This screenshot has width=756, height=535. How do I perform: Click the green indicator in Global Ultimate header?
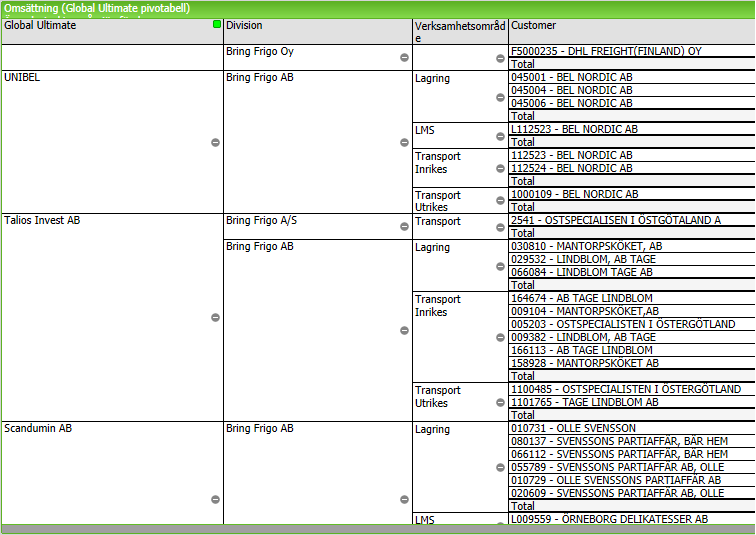coord(217,24)
